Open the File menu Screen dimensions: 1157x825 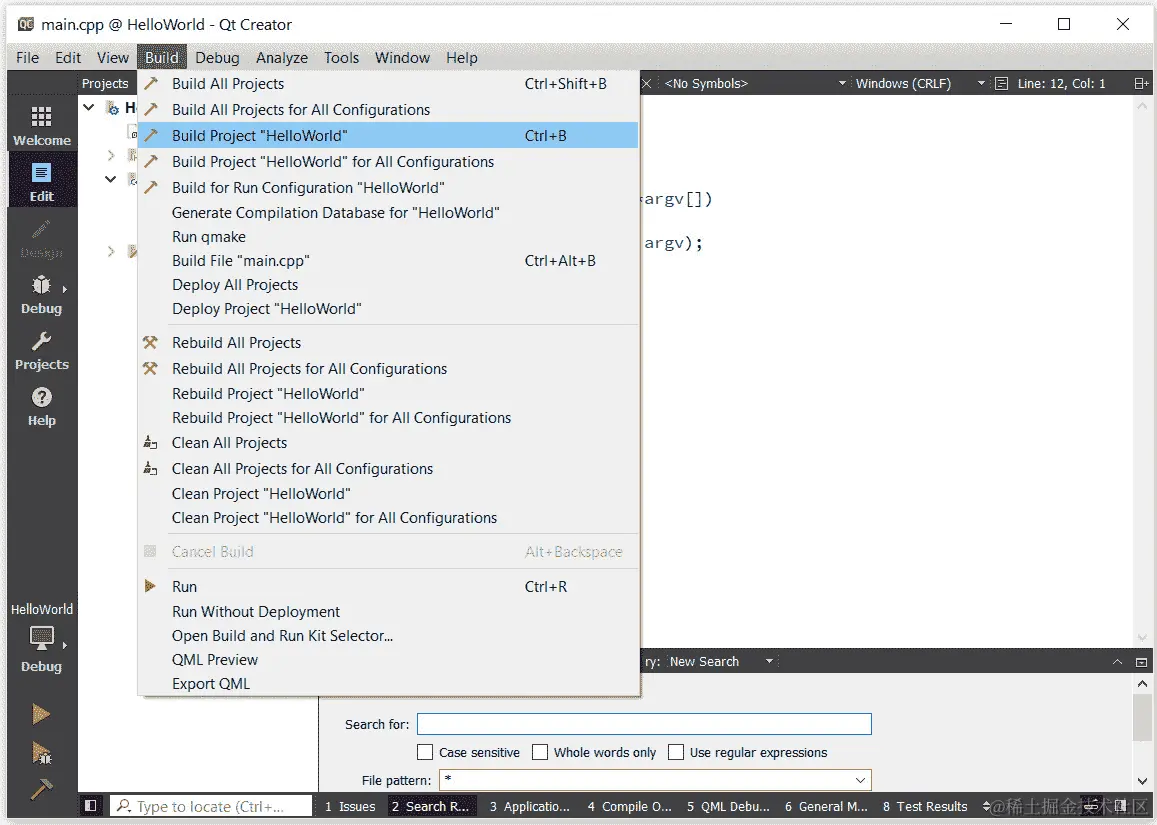tap(27, 58)
